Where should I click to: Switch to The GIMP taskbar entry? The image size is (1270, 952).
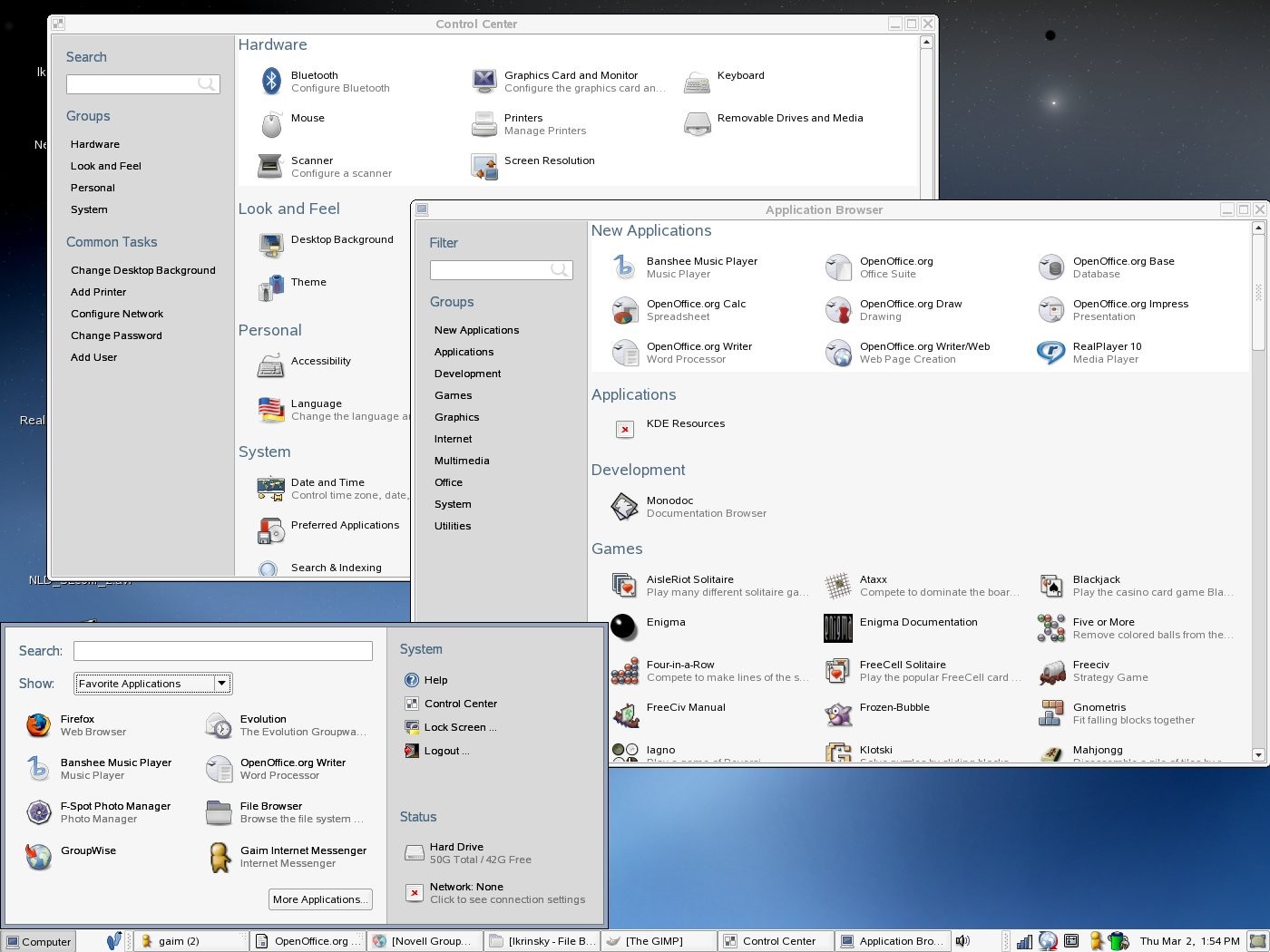point(659,941)
